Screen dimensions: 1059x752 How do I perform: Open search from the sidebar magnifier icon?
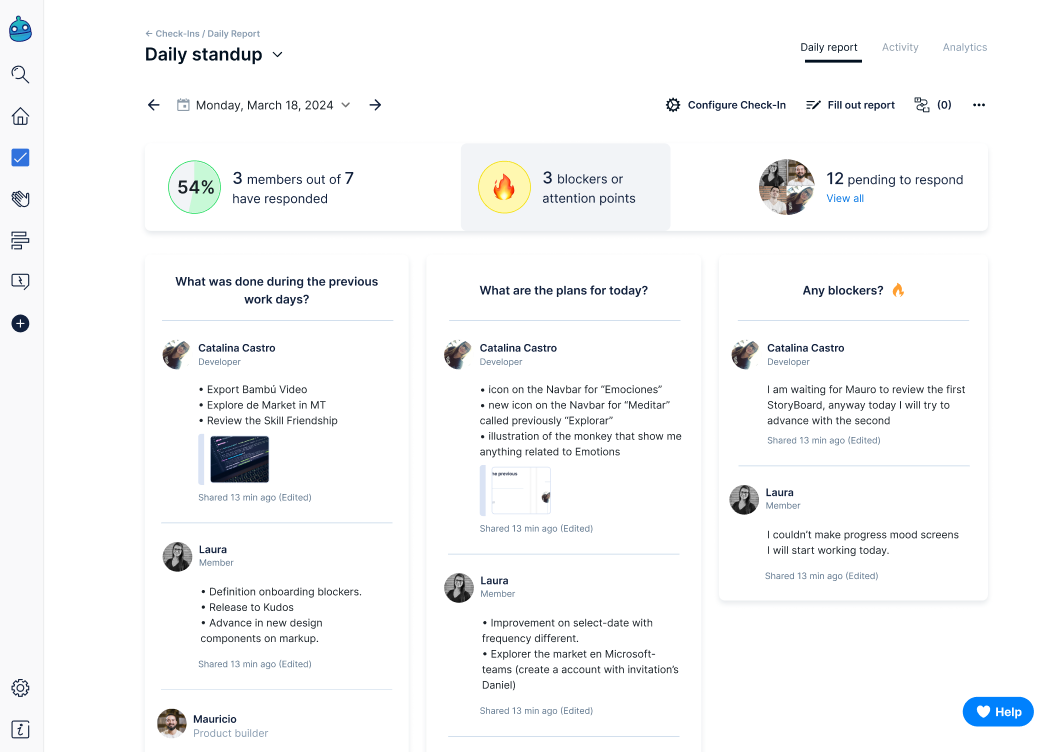(x=20, y=74)
